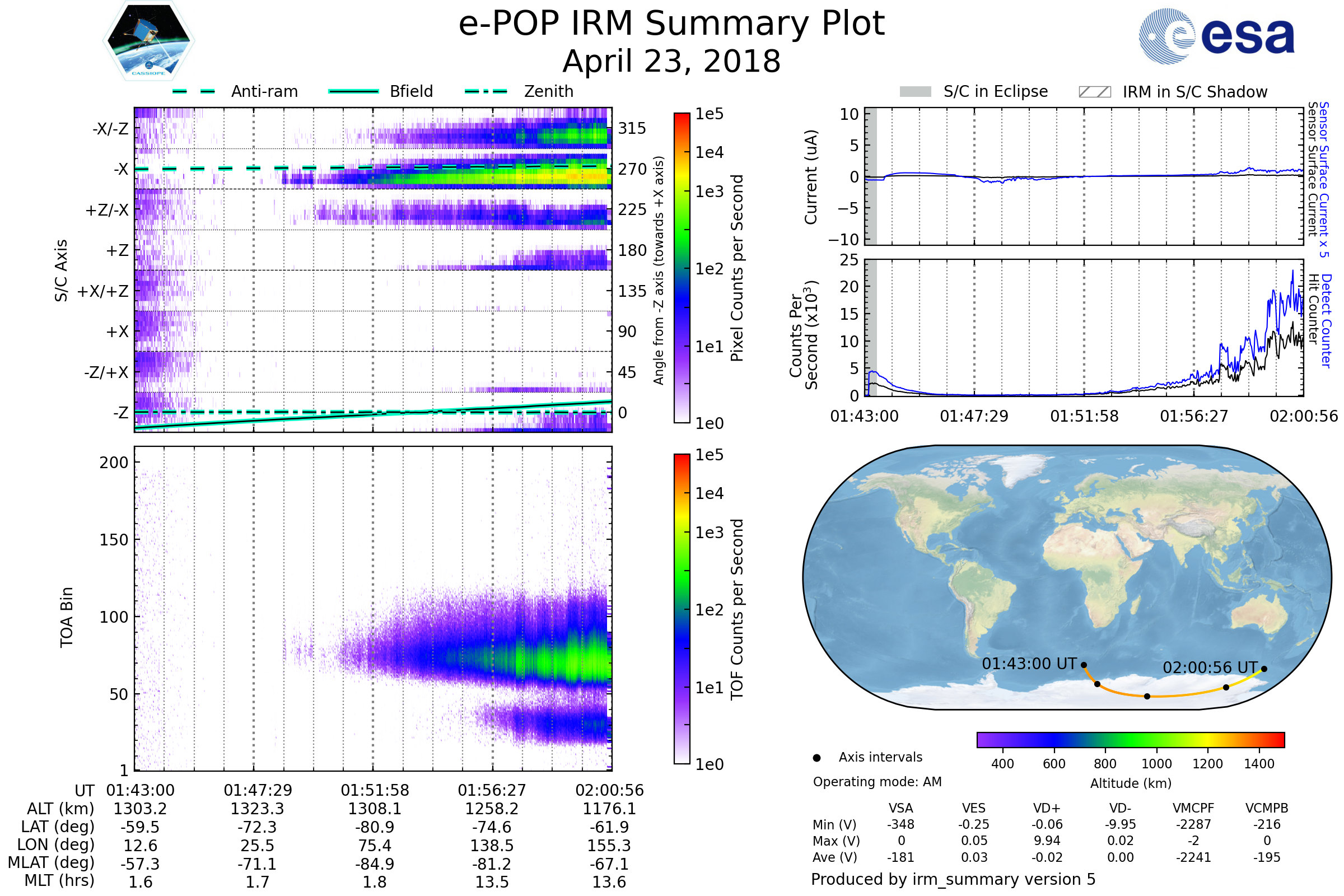This screenshot has width=1344, height=896.
Task: Click the 01:43:00 UT orbit start label
Action: click(1029, 664)
